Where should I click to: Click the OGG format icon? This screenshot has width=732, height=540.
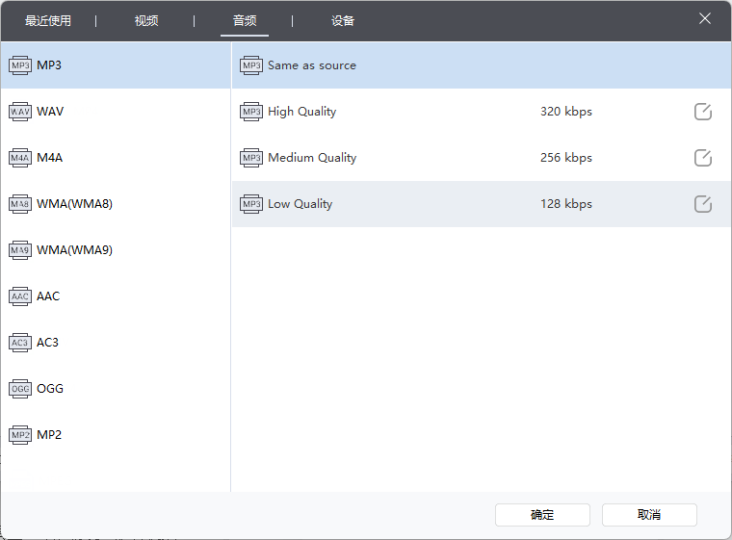(x=20, y=389)
